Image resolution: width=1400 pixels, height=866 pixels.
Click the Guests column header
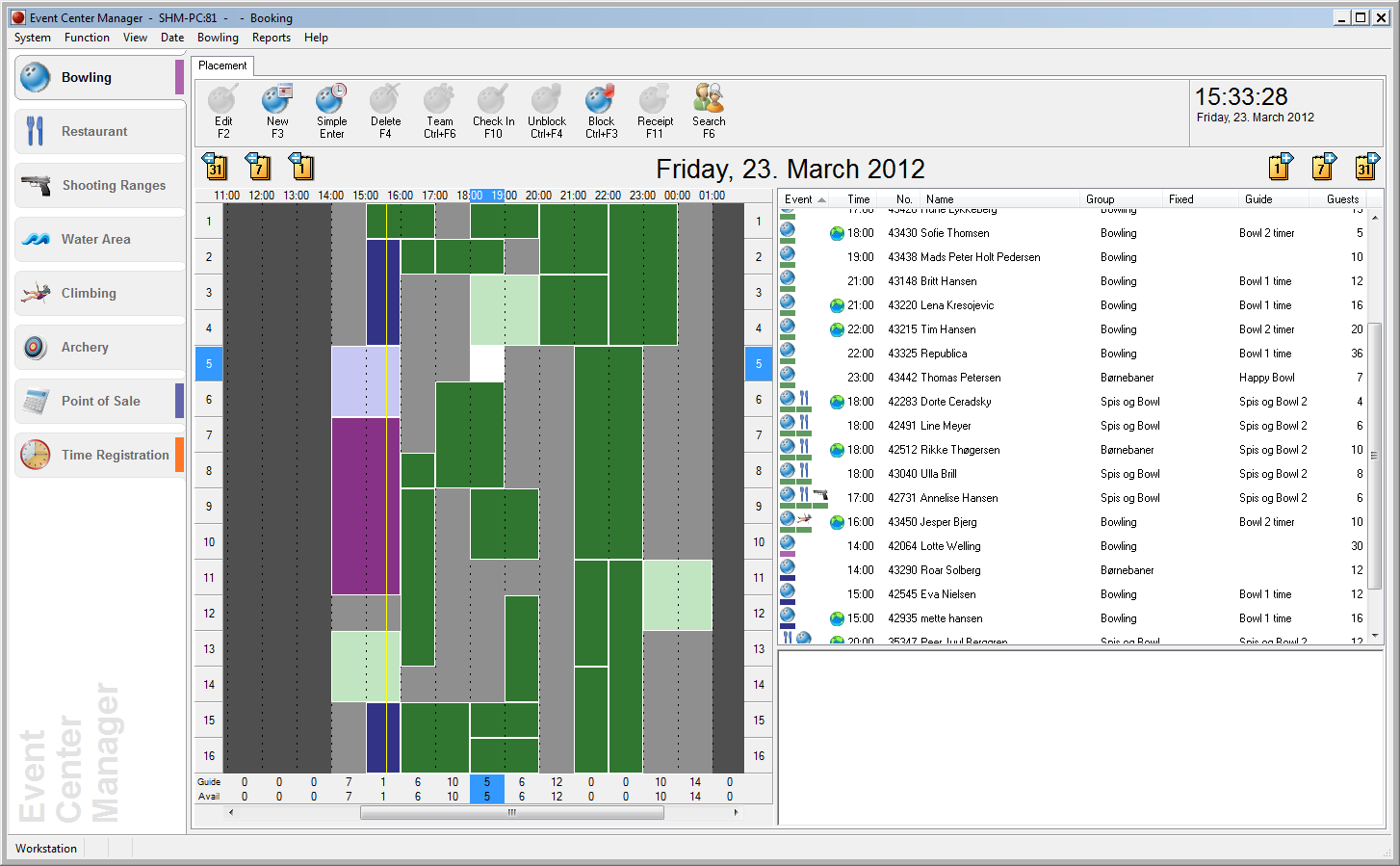coord(1342,199)
